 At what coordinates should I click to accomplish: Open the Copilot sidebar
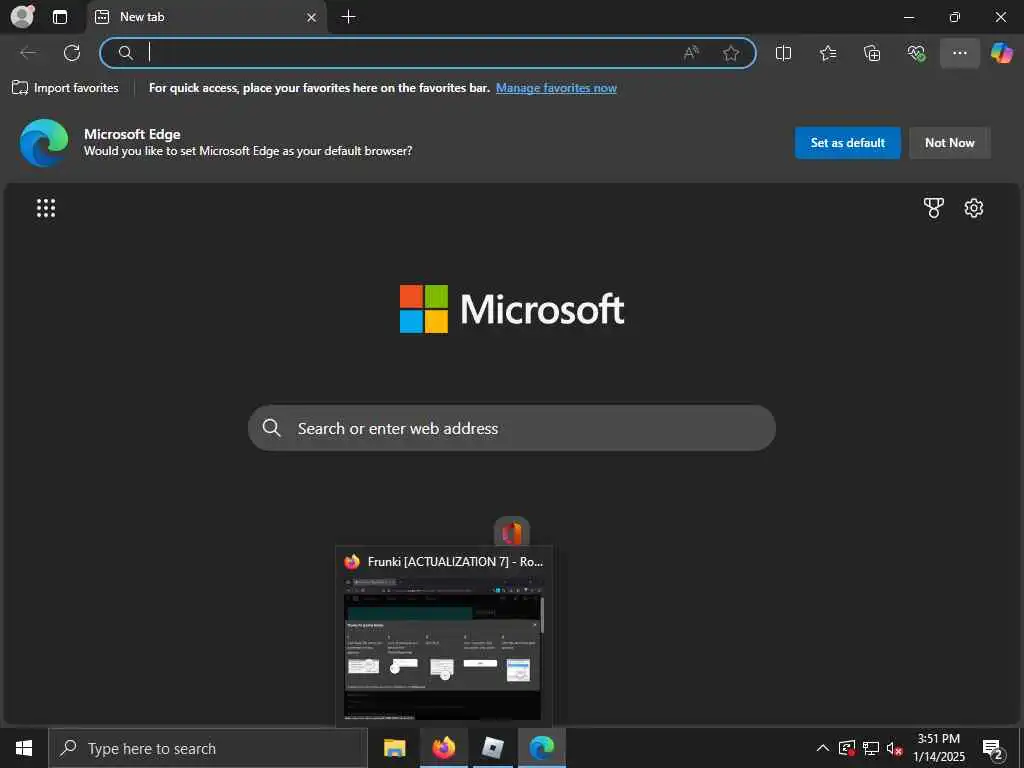[1002, 53]
